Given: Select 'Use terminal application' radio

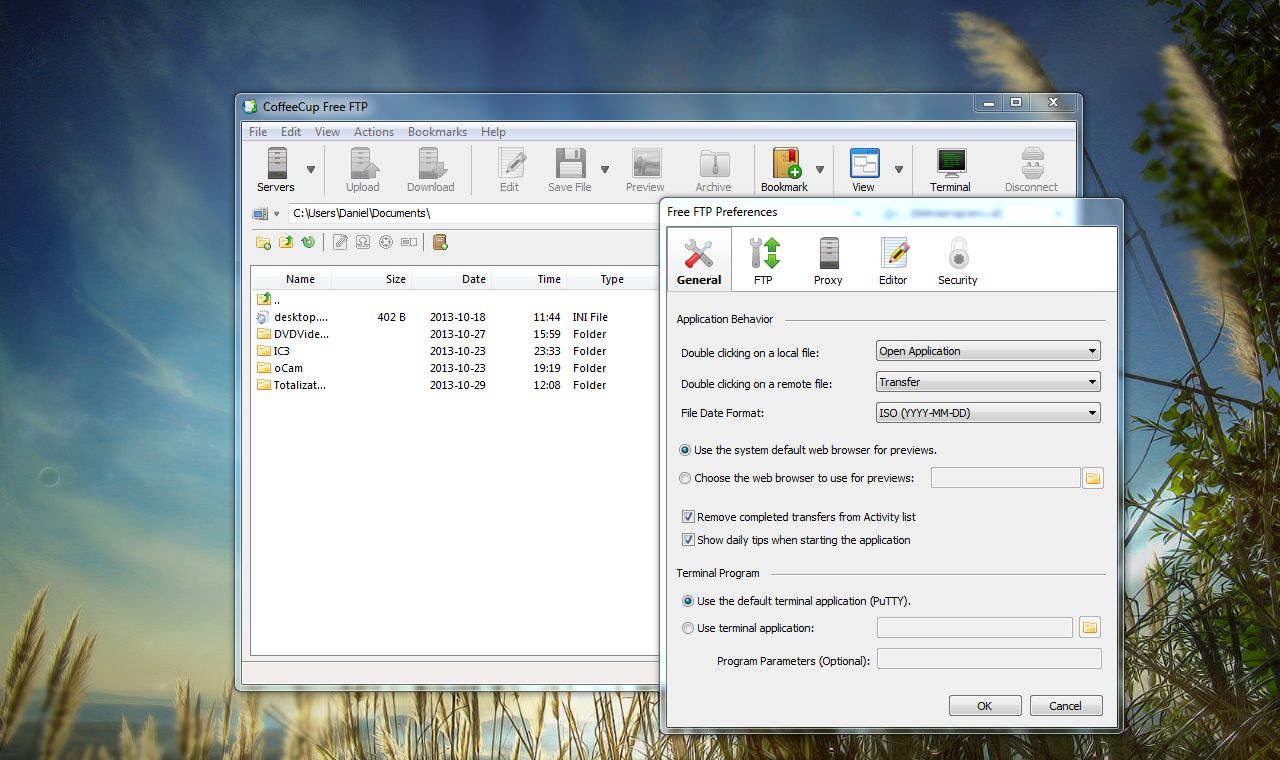Looking at the screenshot, I should [x=687, y=628].
